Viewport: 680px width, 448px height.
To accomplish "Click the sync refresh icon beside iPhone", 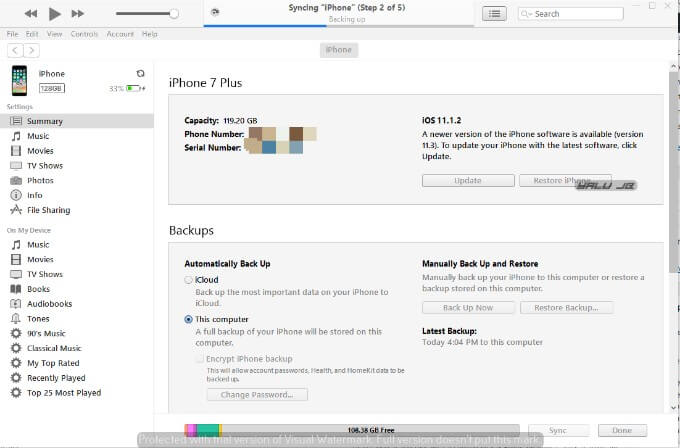I will pos(140,73).
